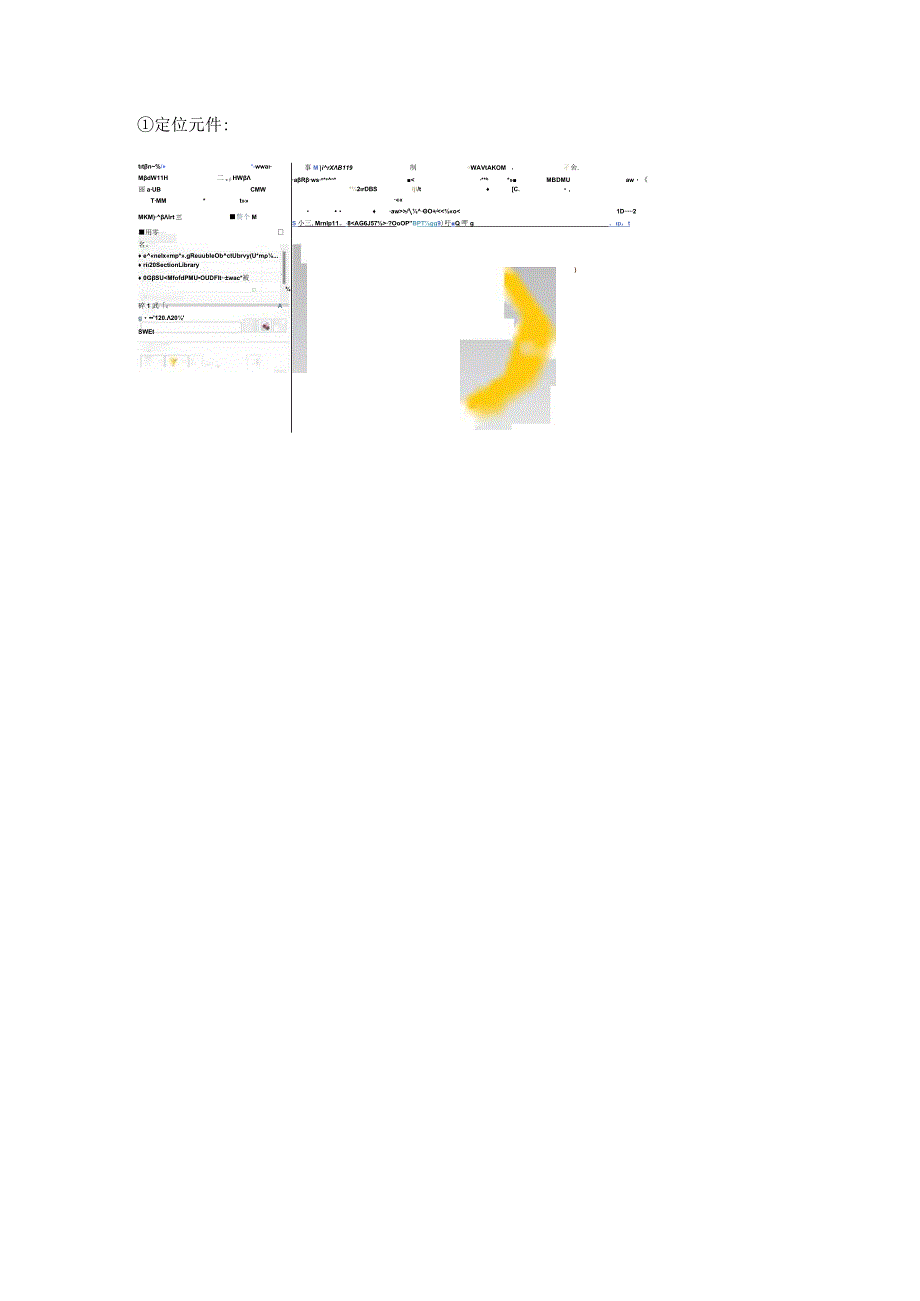The width and height of the screenshot is (920, 1301).
Task: Select the gReuubleOb library tree entry
Action: 212,255
